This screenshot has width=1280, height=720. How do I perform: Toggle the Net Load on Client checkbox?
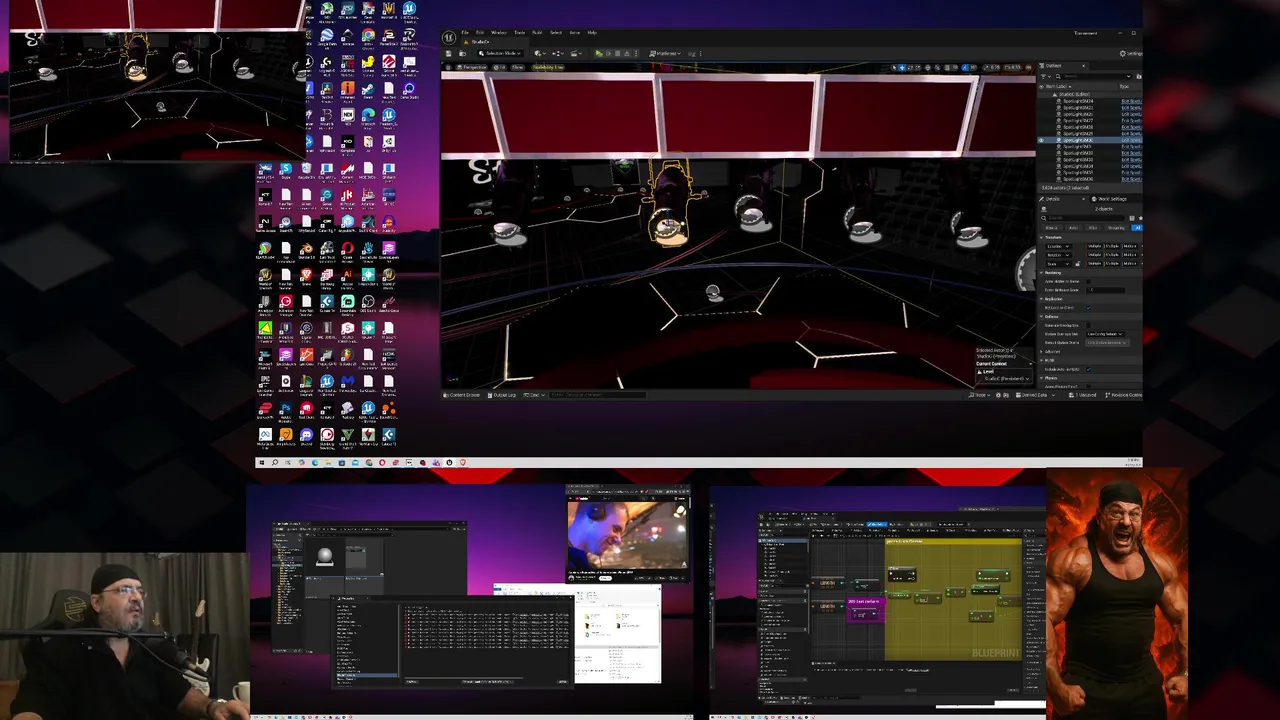pyautogui.click(x=1088, y=308)
